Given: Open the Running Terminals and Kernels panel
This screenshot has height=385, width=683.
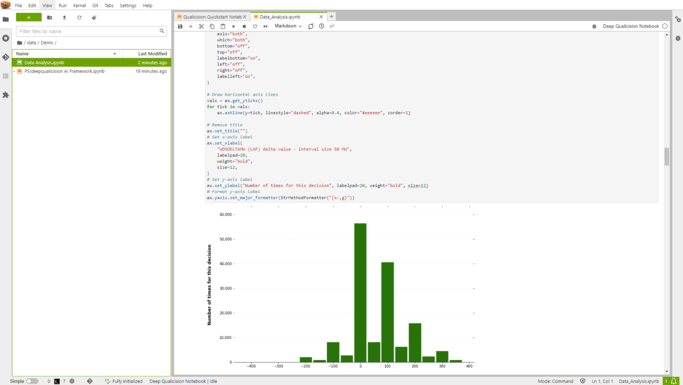Looking at the screenshot, I should click(6, 38).
